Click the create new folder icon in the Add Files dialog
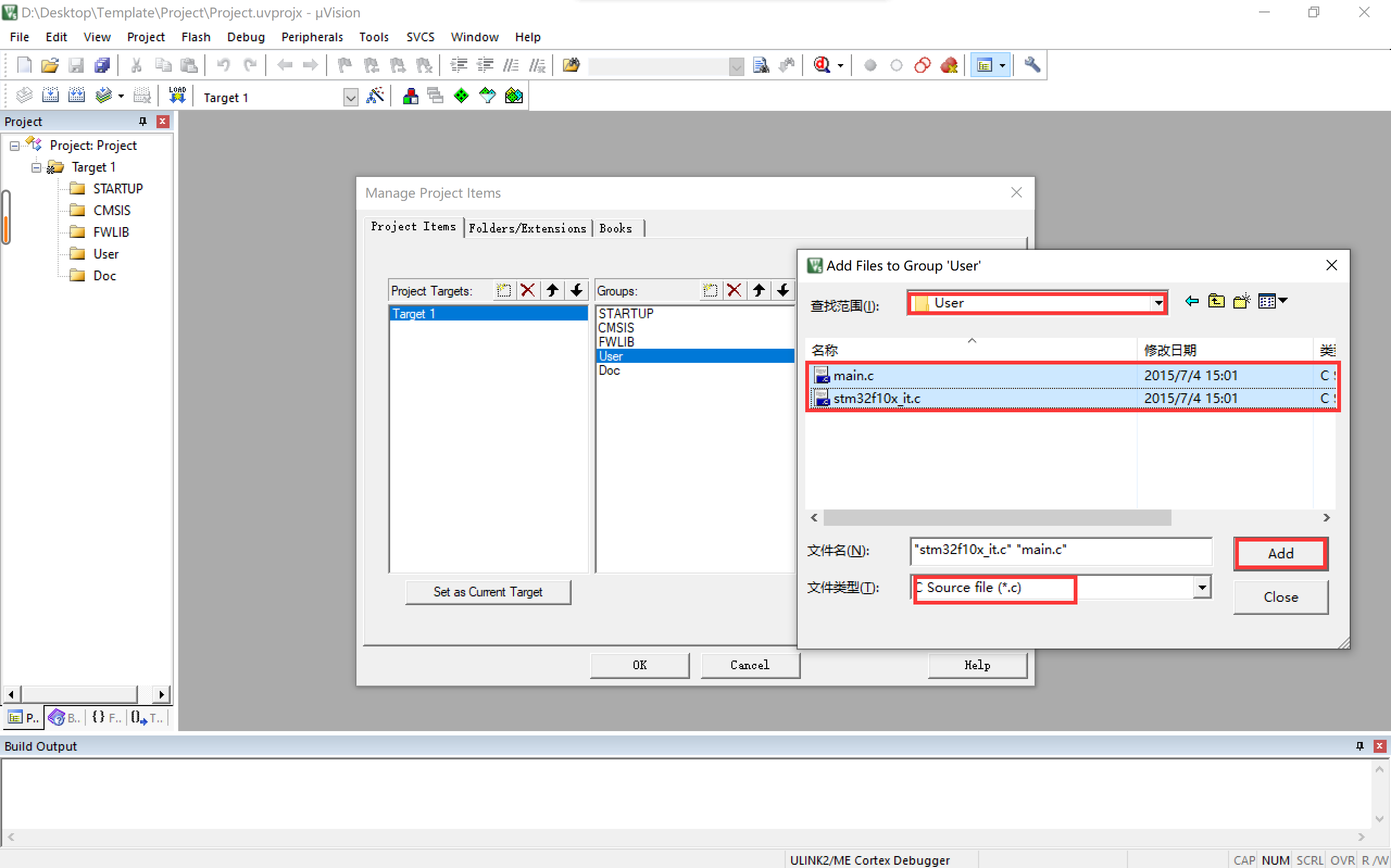 [x=1241, y=301]
